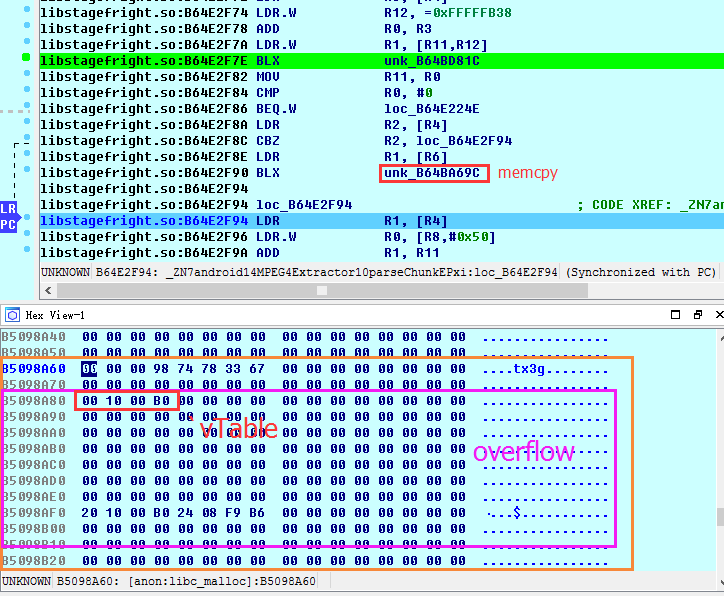This screenshot has height=596, width=724.
Task: Toggle breakpoint dot at B64E2F90 BLX line
Action: click(x=27, y=169)
